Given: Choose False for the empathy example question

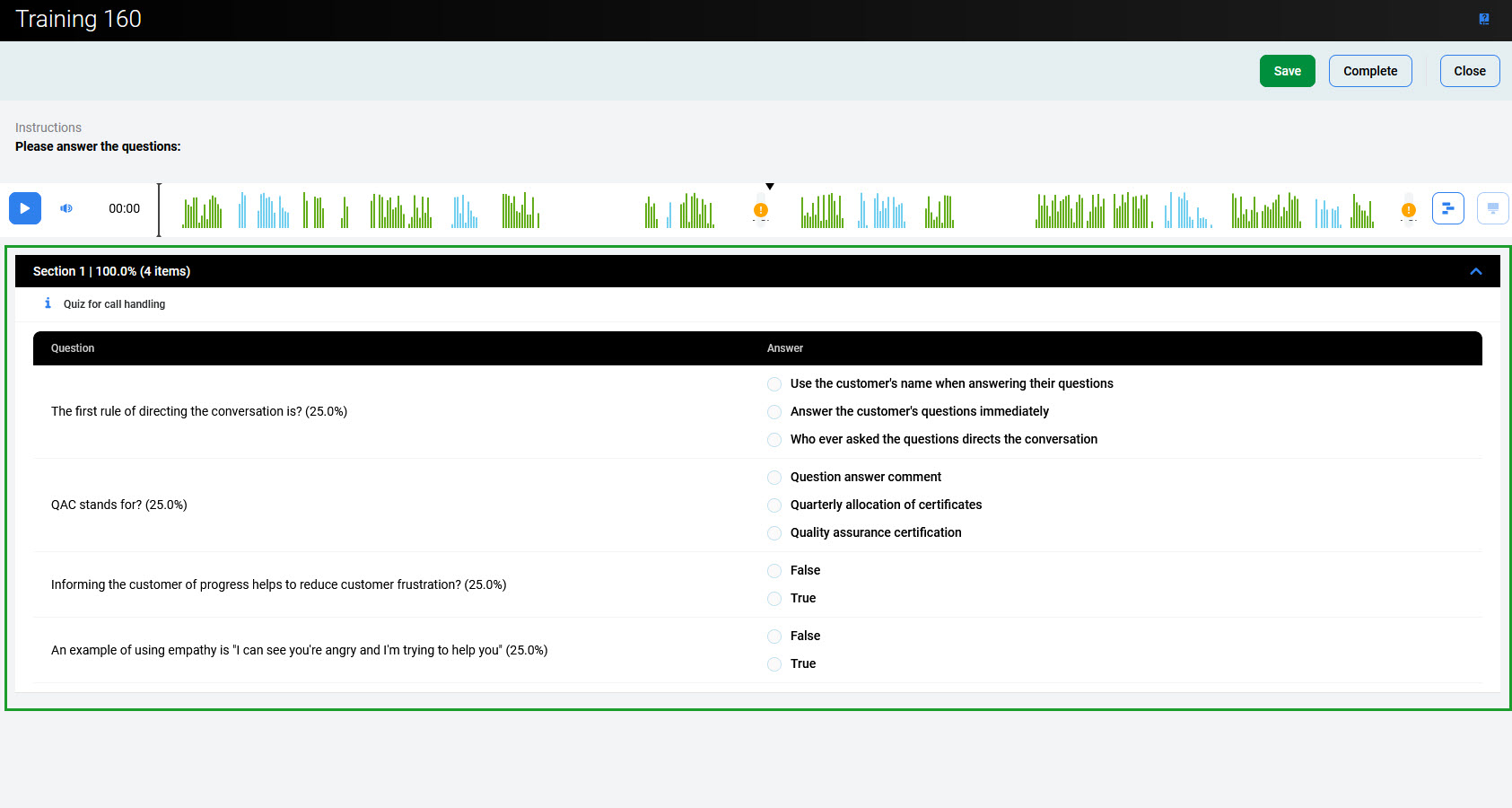Looking at the screenshot, I should (x=774, y=637).
